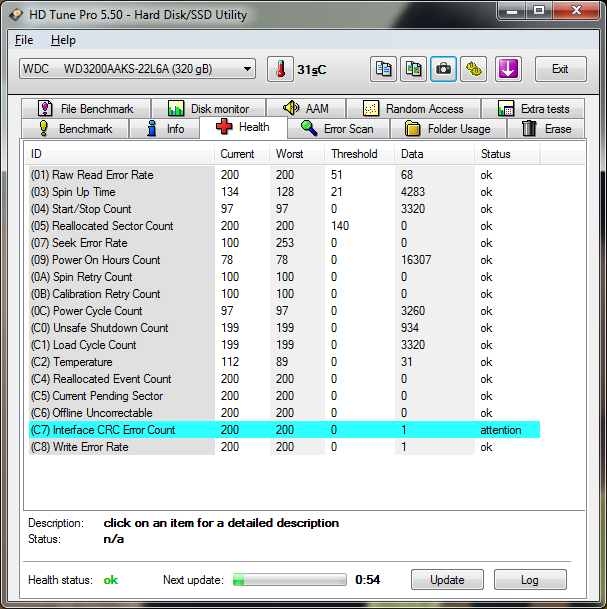Open the drive selection dropdown
607x609 pixels.
click(x=137, y=69)
